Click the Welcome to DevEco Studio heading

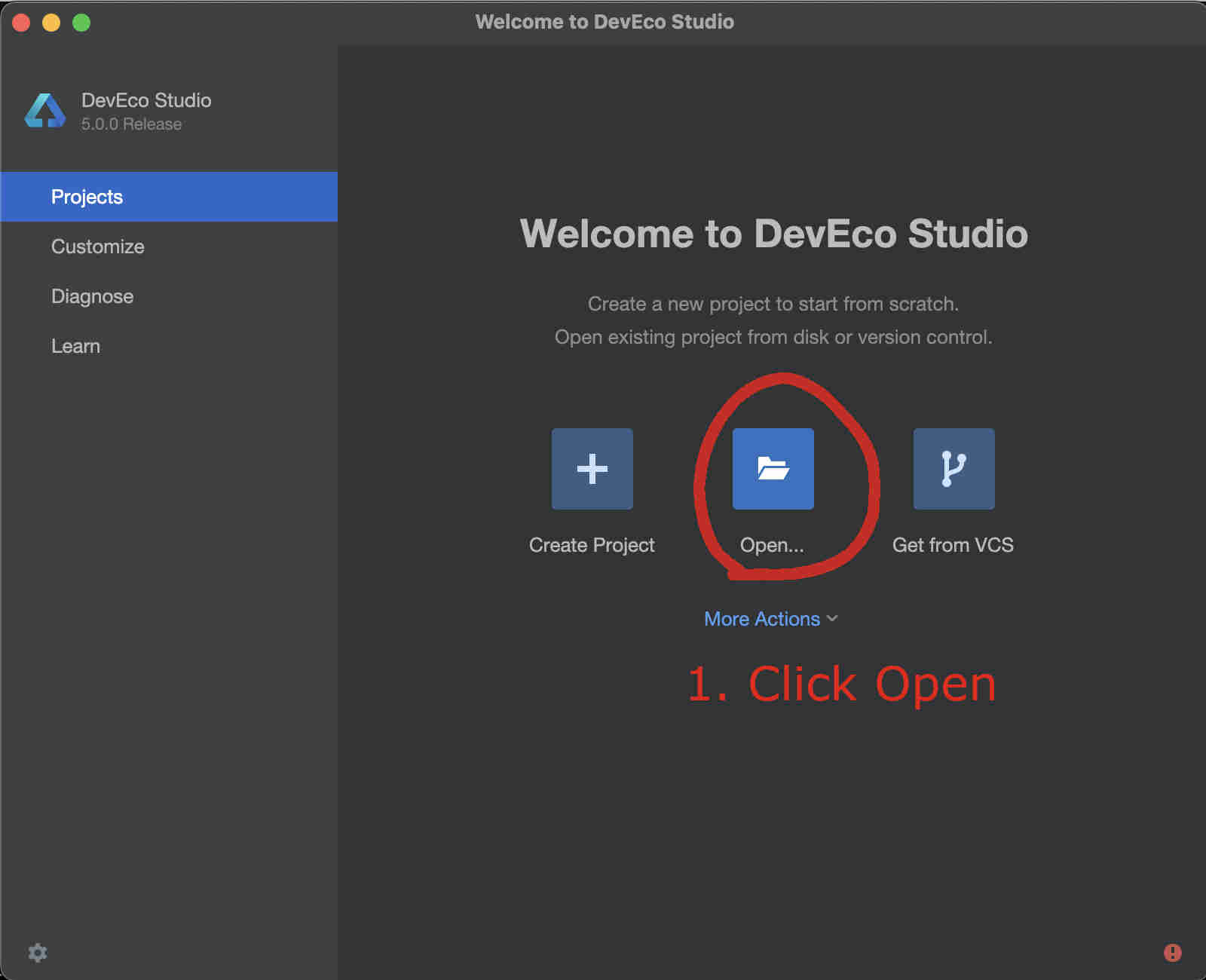pyautogui.click(x=774, y=233)
